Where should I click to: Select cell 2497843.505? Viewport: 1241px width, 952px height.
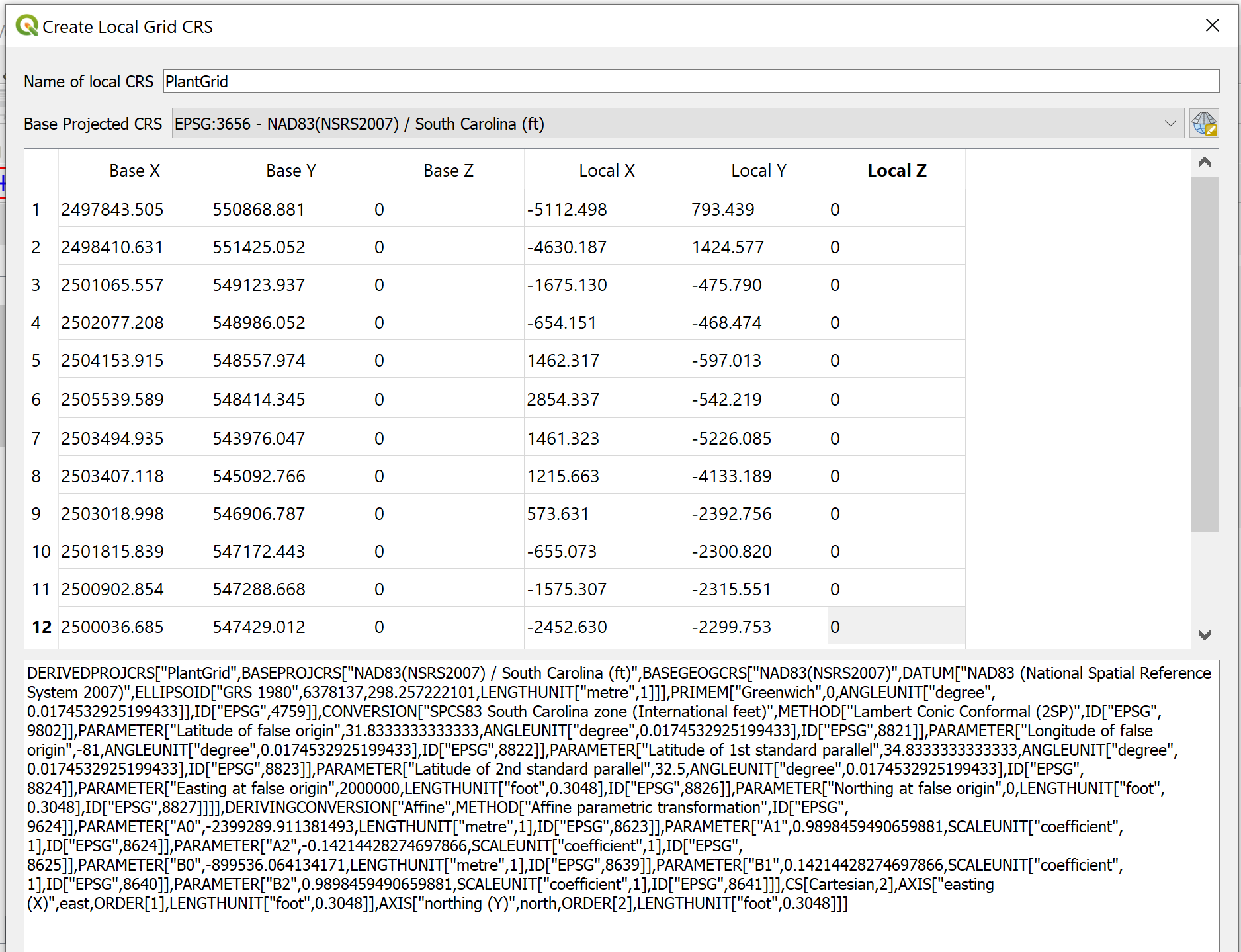pos(134,209)
